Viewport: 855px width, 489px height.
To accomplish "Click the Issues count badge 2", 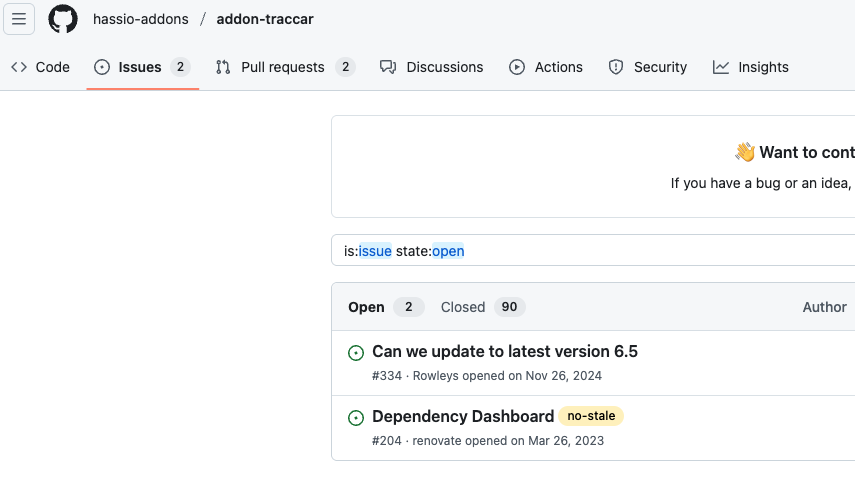I will (x=180, y=67).
